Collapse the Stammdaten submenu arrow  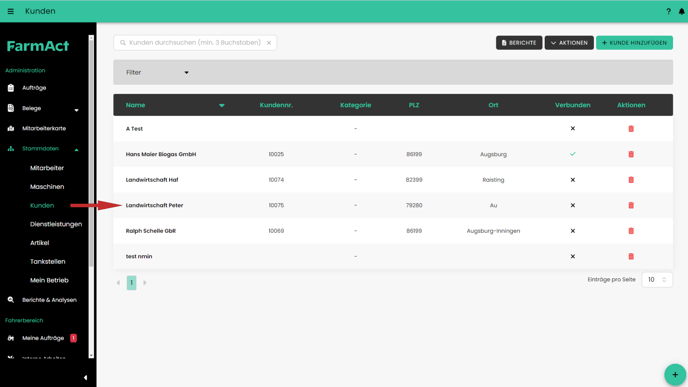click(x=76, y=150)
